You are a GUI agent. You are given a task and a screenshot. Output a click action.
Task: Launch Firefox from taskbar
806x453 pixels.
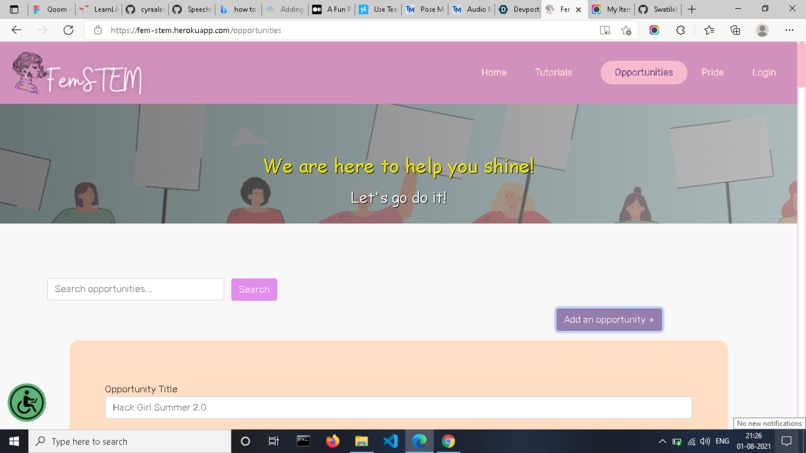[x=333, y=441]
